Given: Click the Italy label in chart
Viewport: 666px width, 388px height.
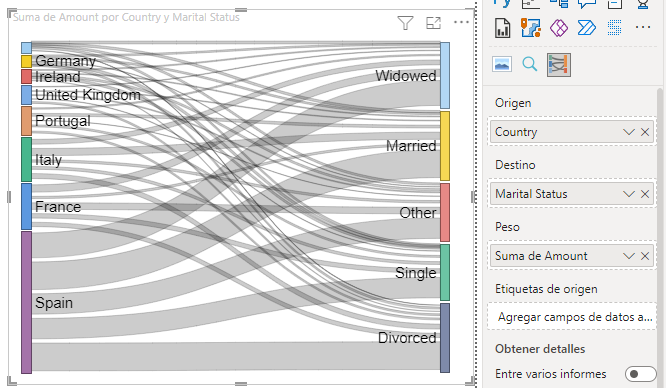Looking at the screenshot, I should 48,160.
